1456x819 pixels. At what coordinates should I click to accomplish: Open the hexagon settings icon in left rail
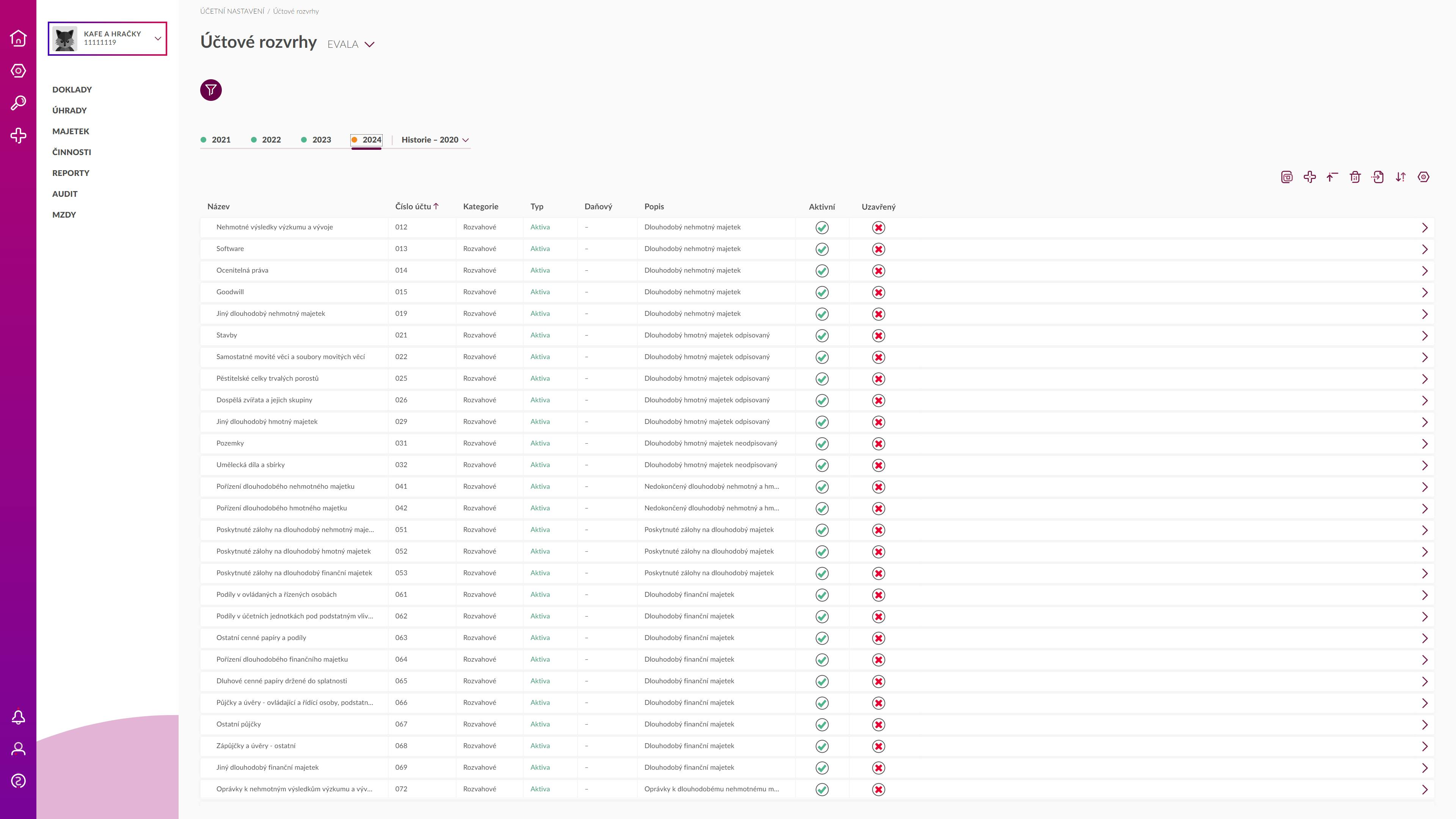(x=18, y=71)
